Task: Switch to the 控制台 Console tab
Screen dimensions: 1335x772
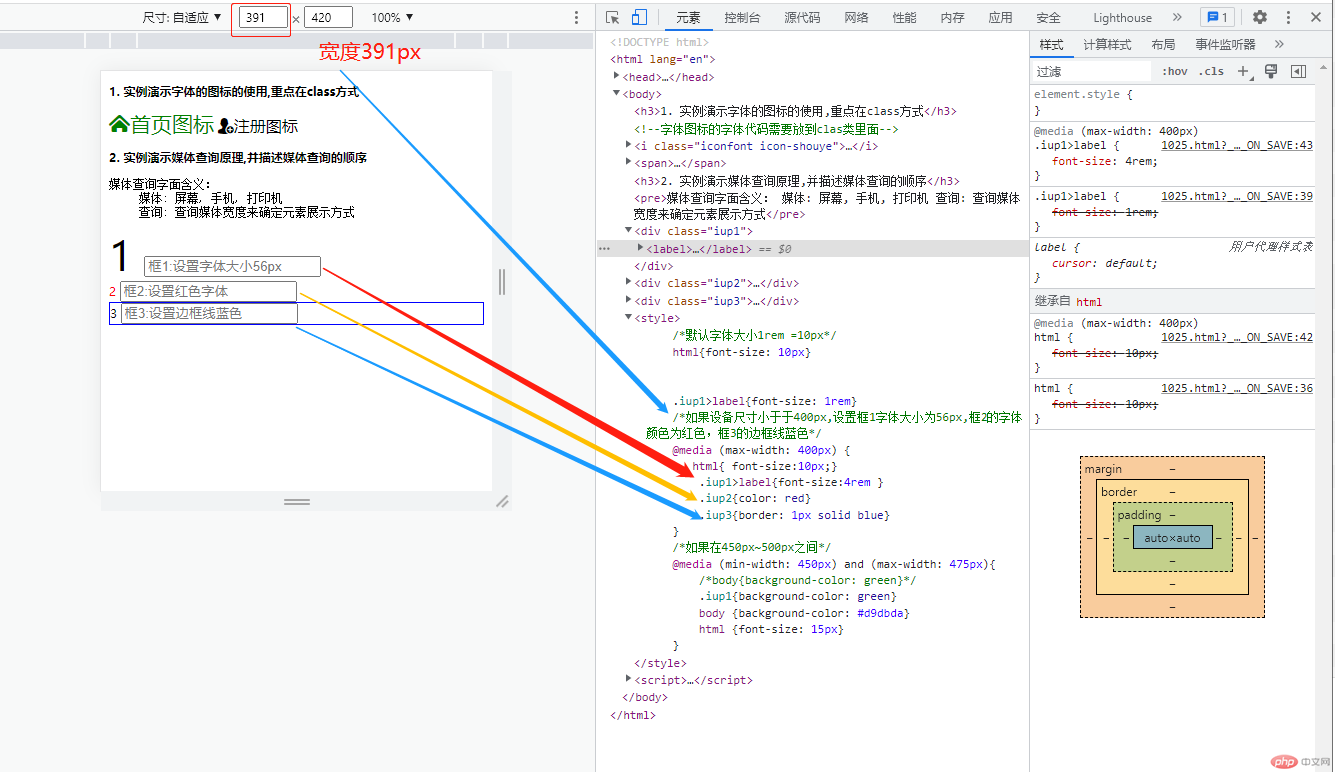Action: [x=742, y=17]
